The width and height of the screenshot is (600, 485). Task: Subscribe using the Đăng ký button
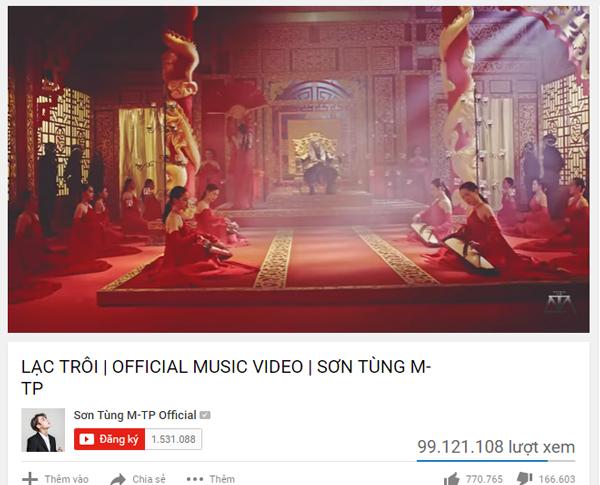point(109,439)
